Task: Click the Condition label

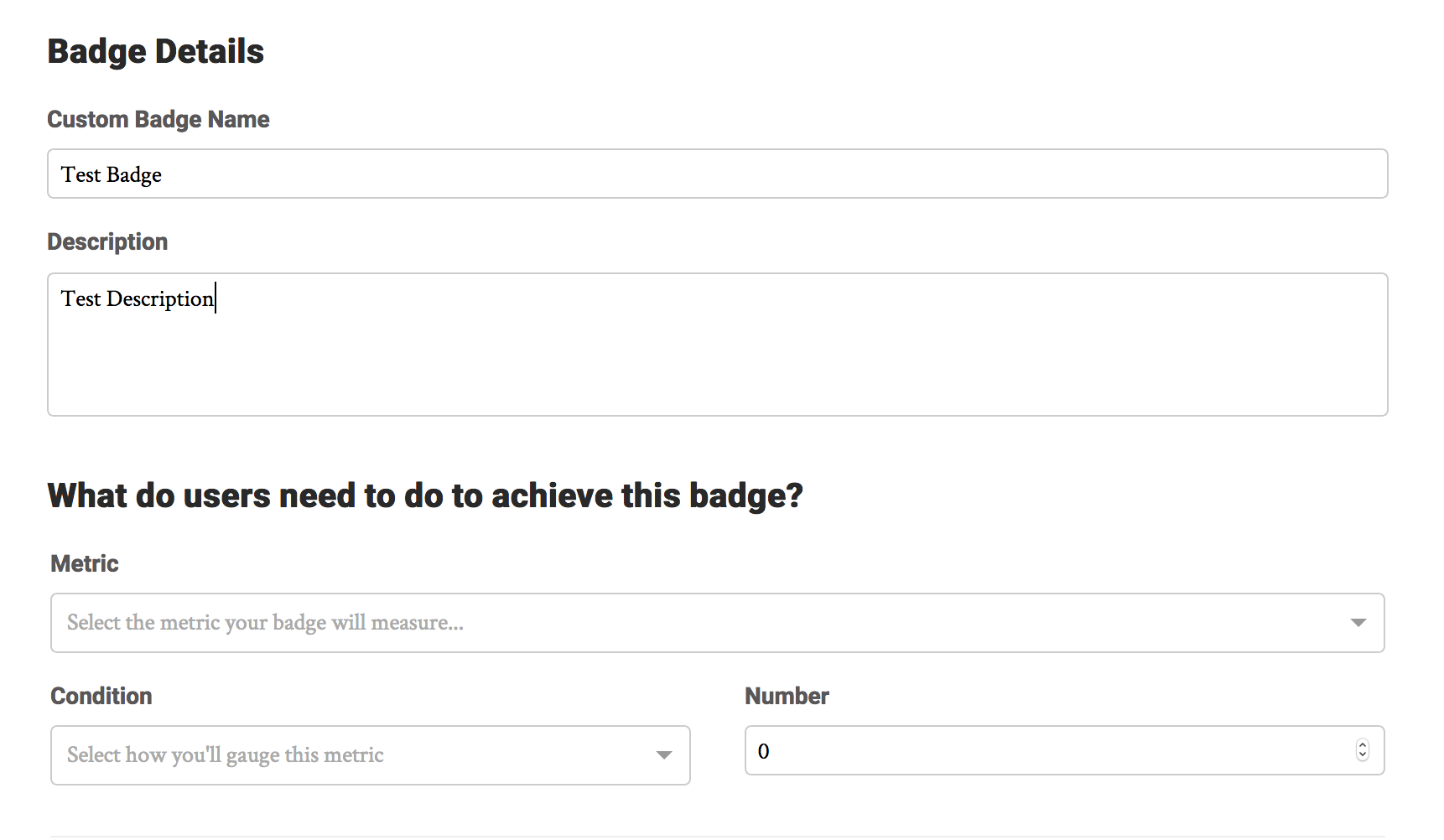Action: (x=101, y=696)
